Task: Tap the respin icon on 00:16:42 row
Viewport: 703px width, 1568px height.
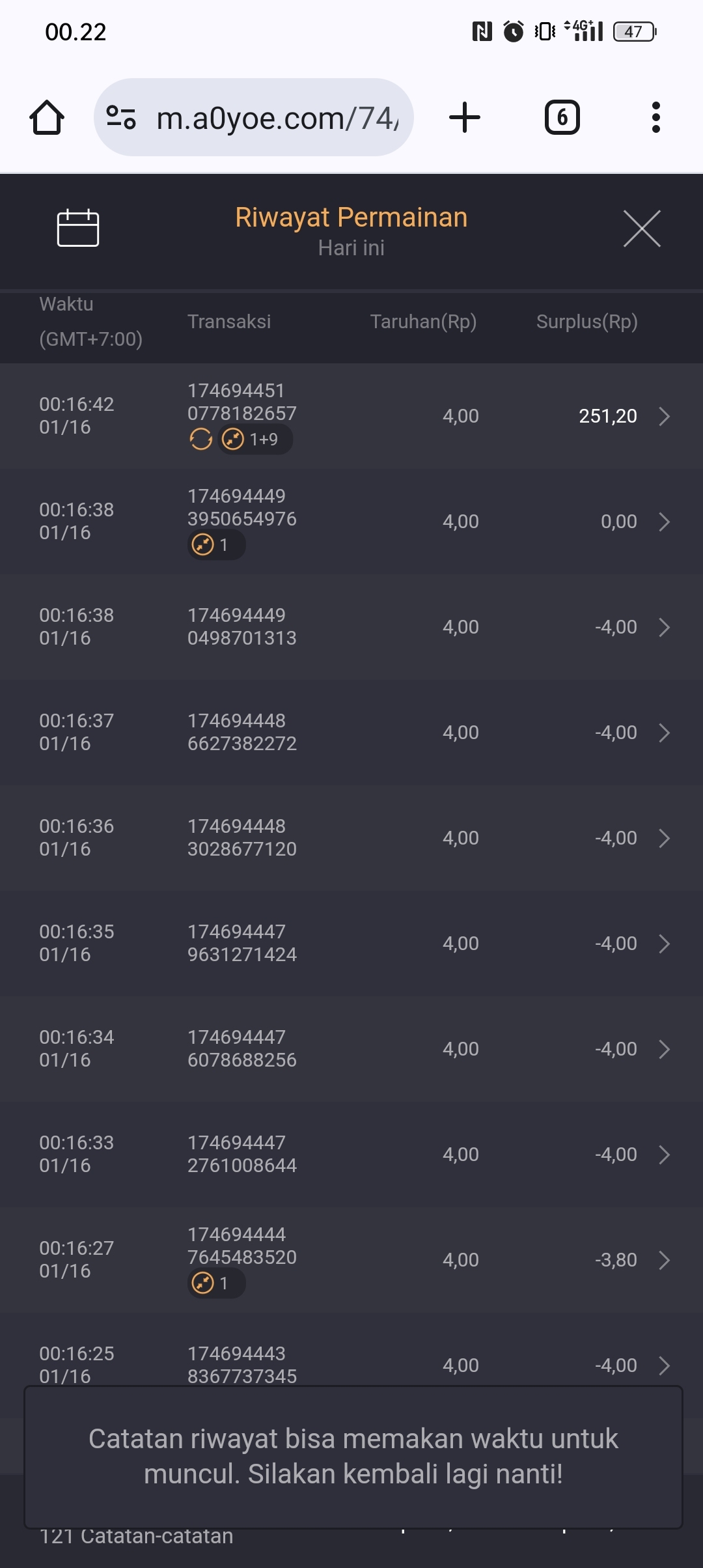Action: pos(201,440)
